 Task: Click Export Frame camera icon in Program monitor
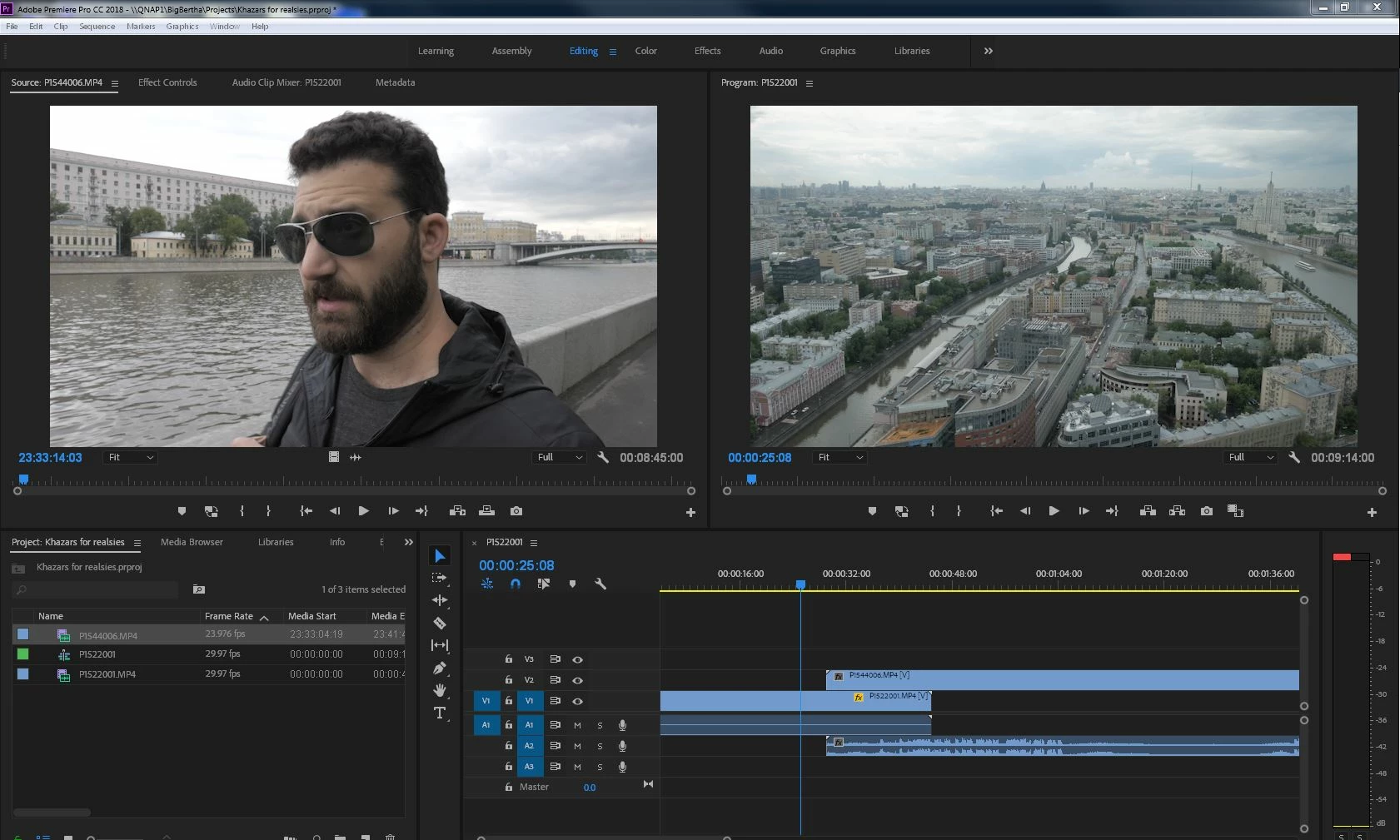coord(1206,511)
